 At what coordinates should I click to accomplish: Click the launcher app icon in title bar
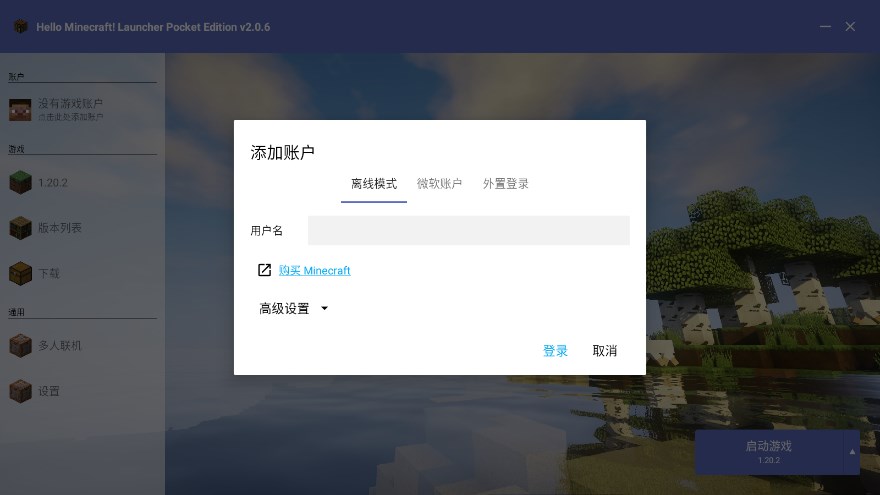[x=21, y=26]
